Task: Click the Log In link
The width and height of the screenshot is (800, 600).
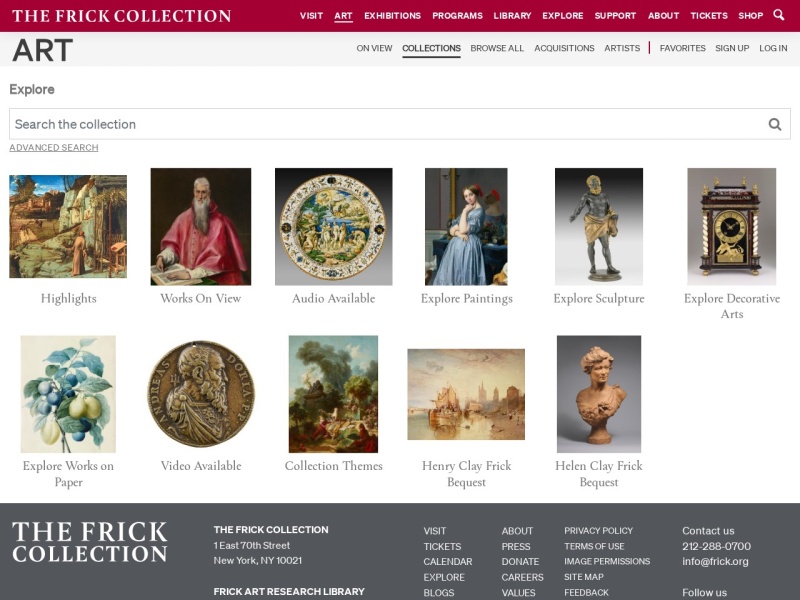Action: click(x=773, y=48)
